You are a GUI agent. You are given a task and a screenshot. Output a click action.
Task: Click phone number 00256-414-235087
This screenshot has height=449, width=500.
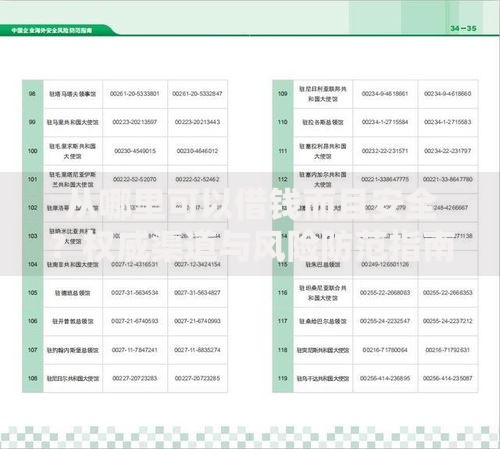point(448,378)
